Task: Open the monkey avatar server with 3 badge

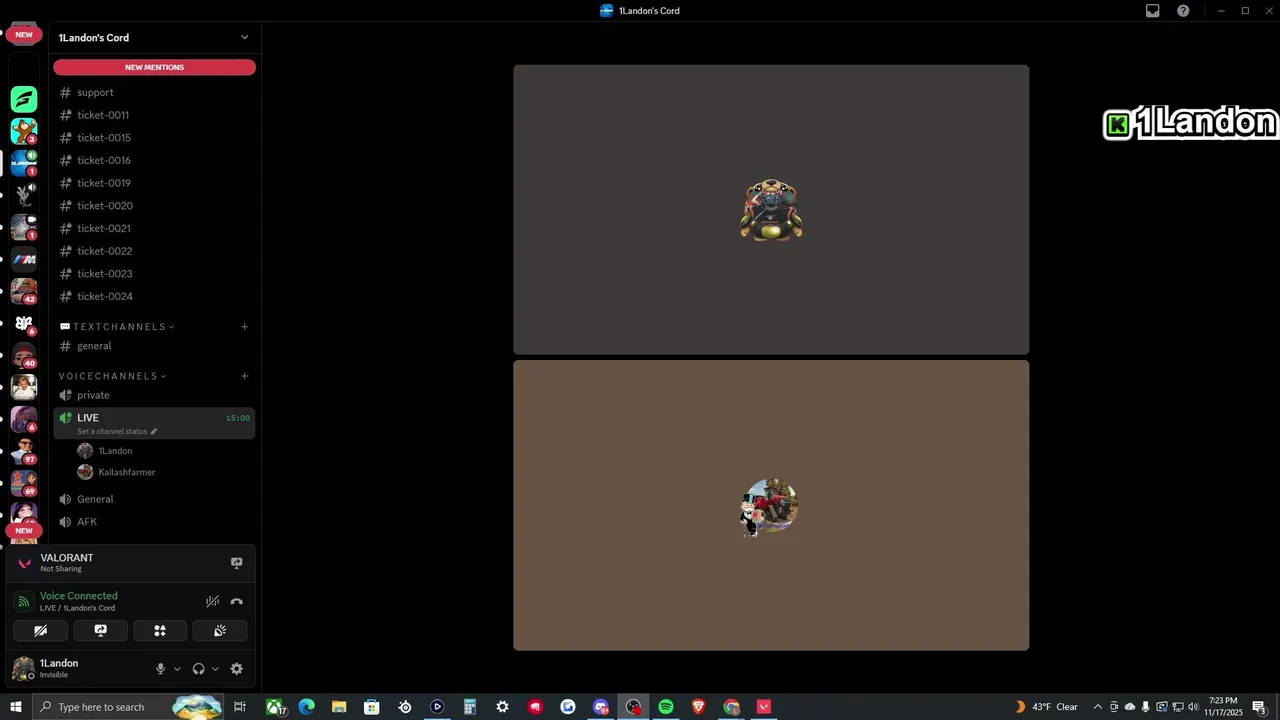Action: pos(24,131)
